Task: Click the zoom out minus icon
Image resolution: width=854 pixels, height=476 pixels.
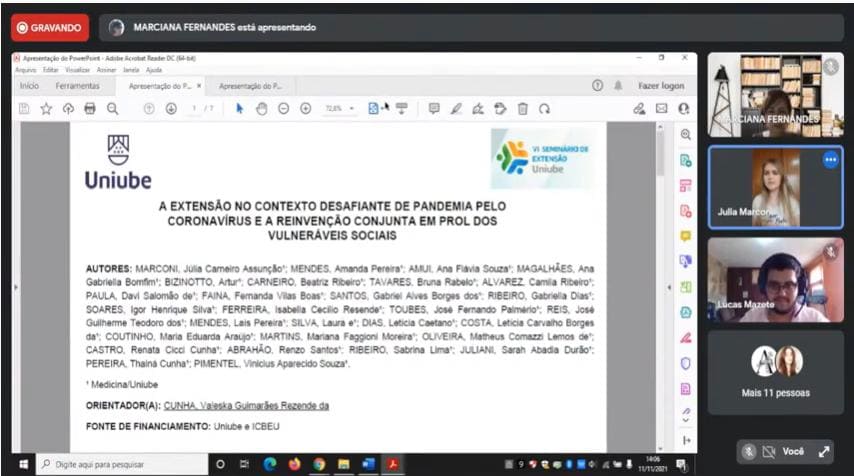Action: [283, 109]
